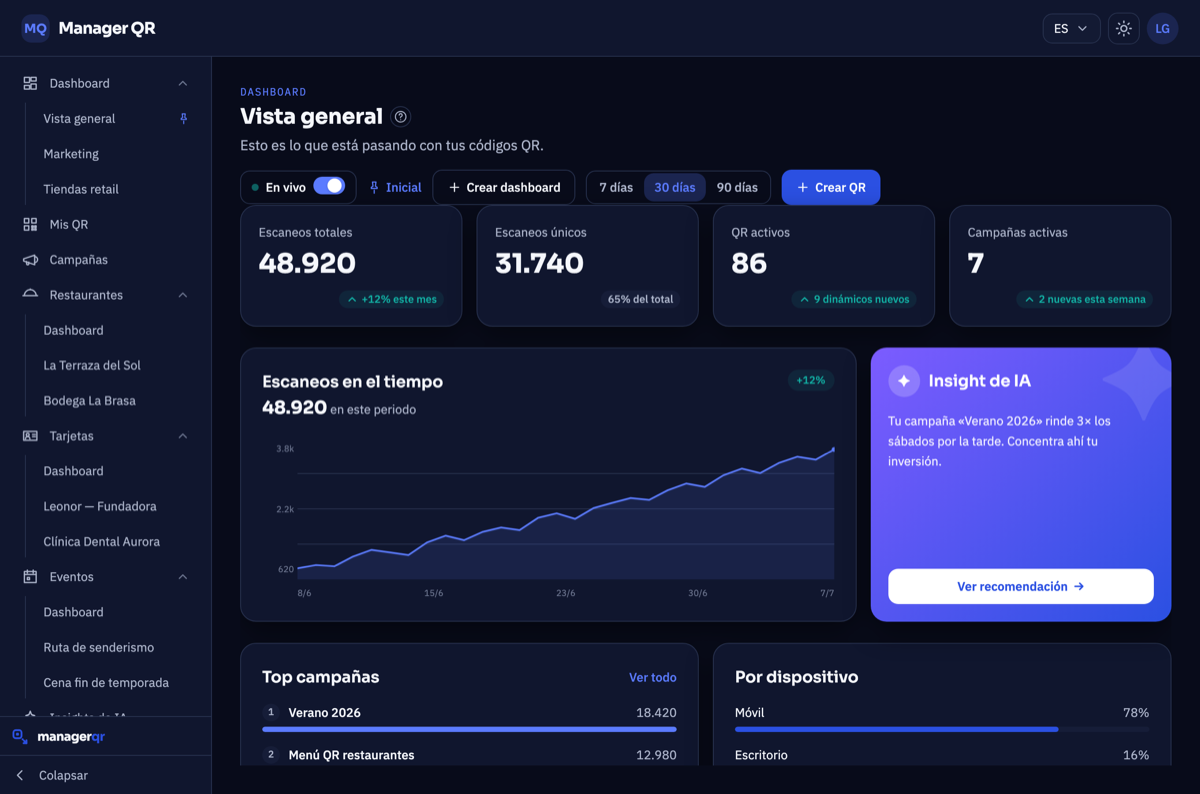1200x794 pixels.
Task: Click the help icon next to Vista general
Action: pos(401,117)
